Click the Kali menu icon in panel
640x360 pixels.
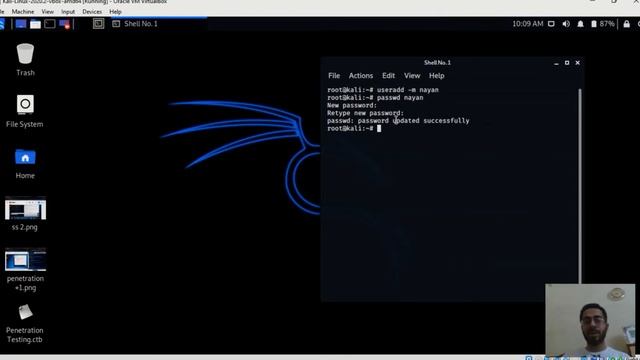click(x=2, y=24)
